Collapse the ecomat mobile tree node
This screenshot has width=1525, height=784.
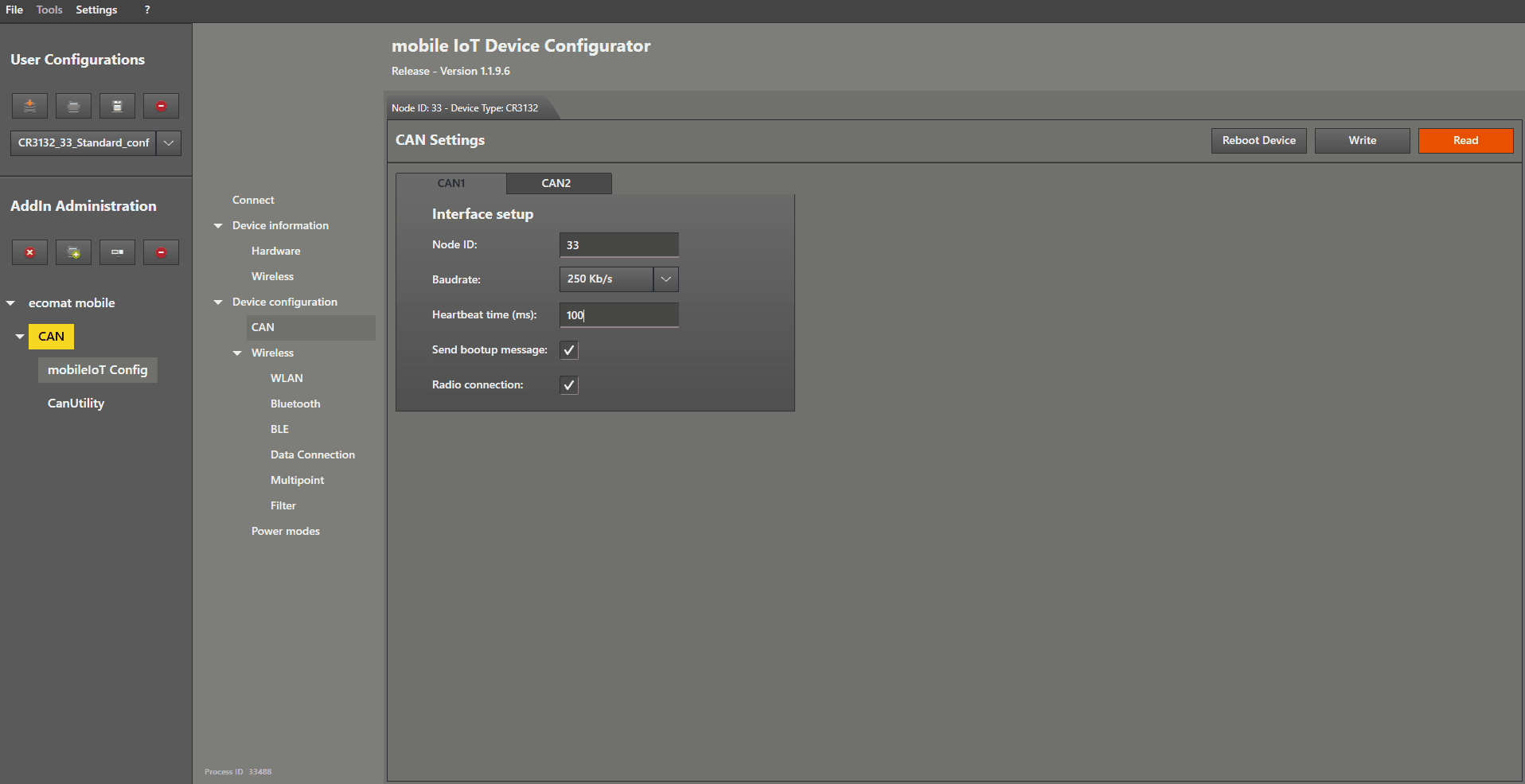coord(11,303)
